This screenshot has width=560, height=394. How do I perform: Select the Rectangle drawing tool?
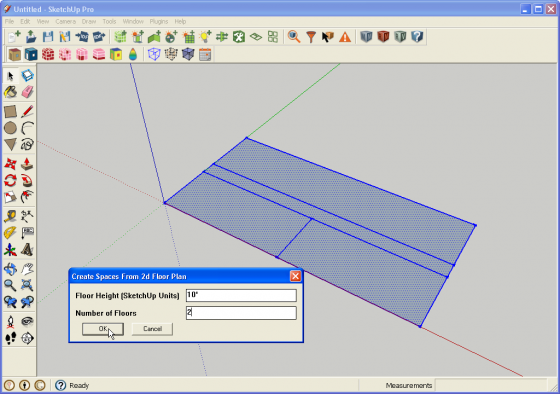10,111
